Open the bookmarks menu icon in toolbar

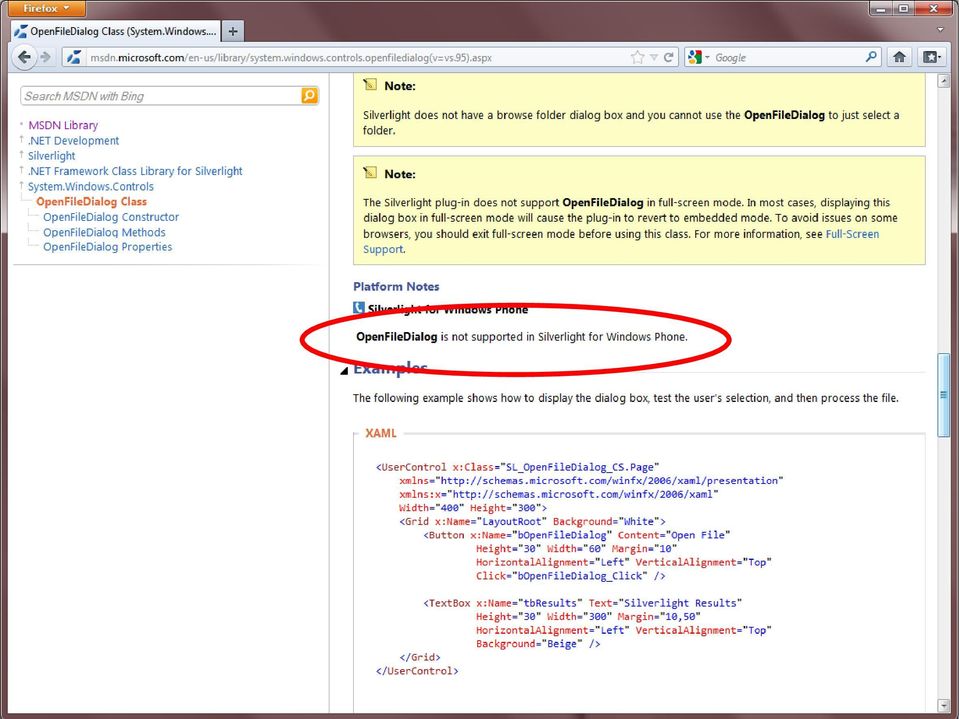click(931, 57)
